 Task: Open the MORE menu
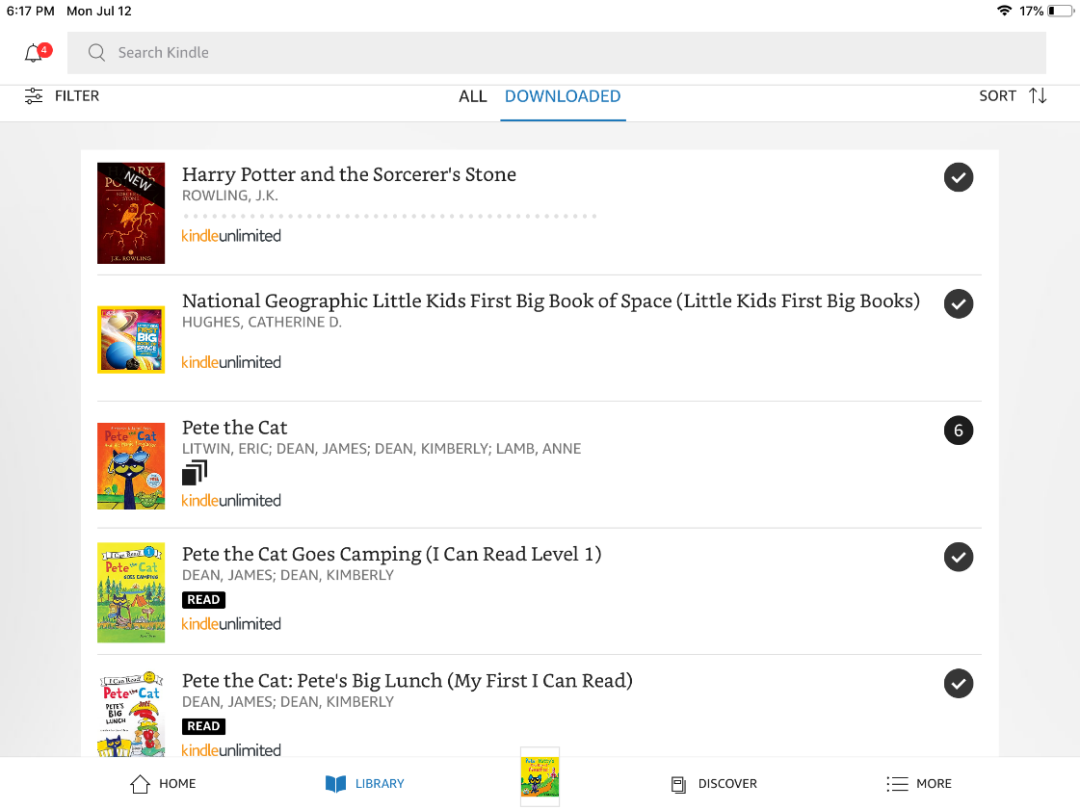click(x=919, y=784)
